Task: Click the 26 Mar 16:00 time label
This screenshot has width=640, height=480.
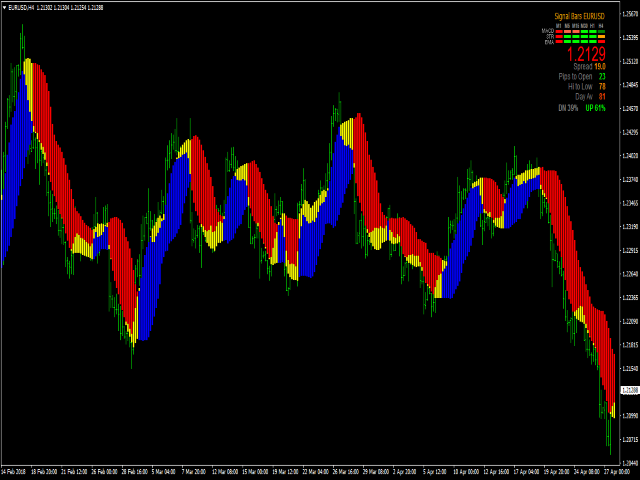Action: pyautogui.click(x=345, y=472)
